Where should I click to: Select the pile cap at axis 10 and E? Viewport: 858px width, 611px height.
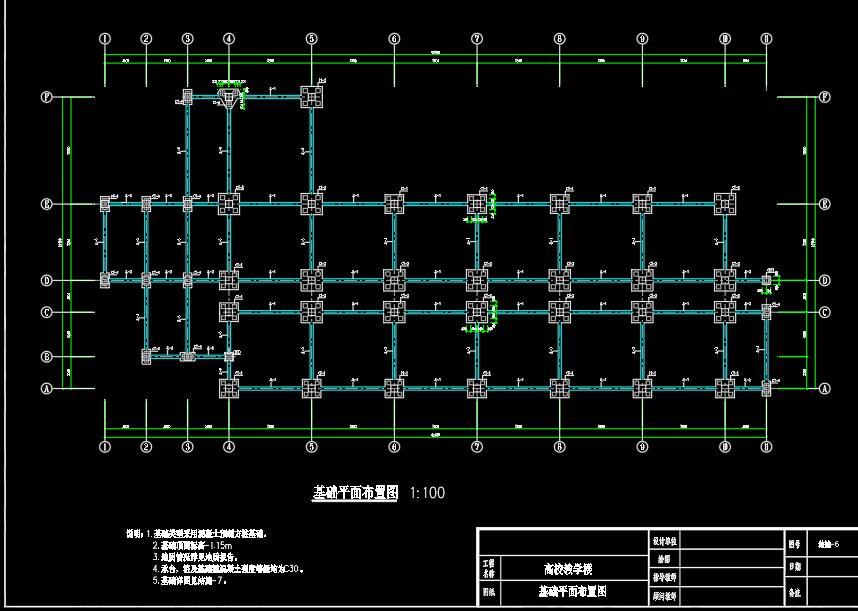click(725, 204)
